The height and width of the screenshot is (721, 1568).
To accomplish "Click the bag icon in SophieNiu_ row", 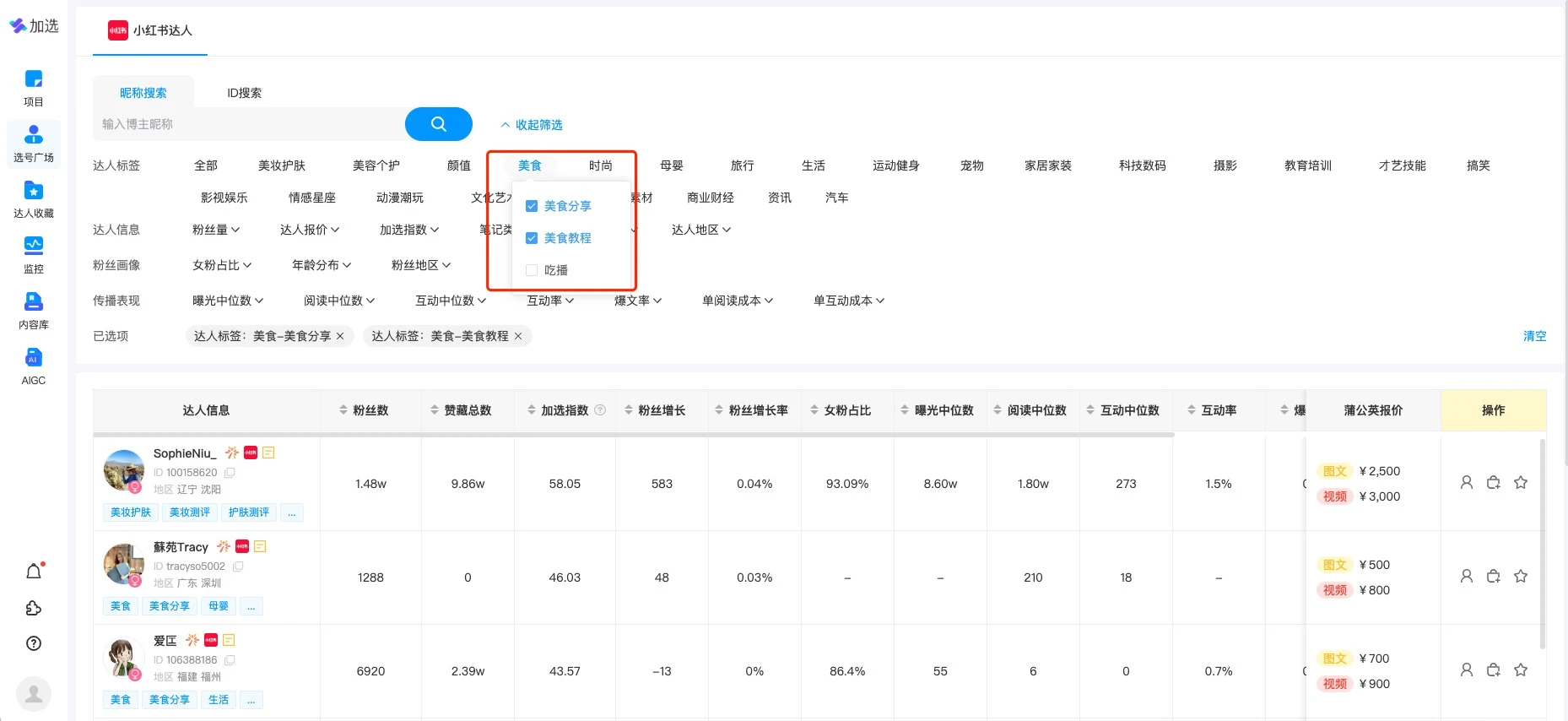I will (1494, 482).
